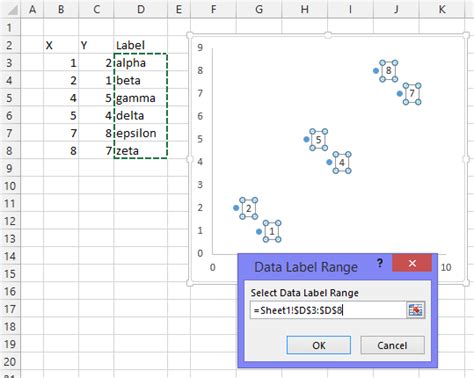Screen dimensions: 474x378
Task: Click X value 4 in row 5
Action: [61, 98]
